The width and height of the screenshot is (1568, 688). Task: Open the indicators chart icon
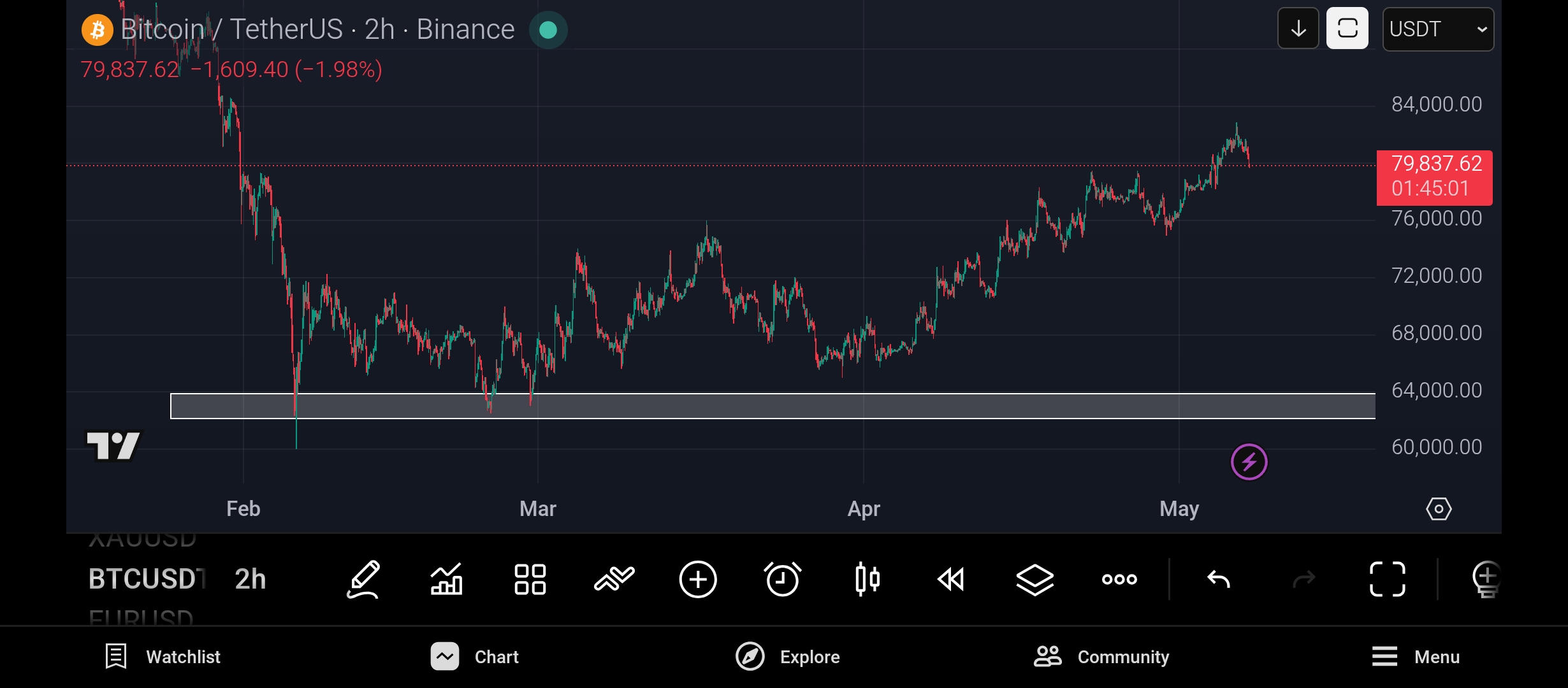(446, 580)
